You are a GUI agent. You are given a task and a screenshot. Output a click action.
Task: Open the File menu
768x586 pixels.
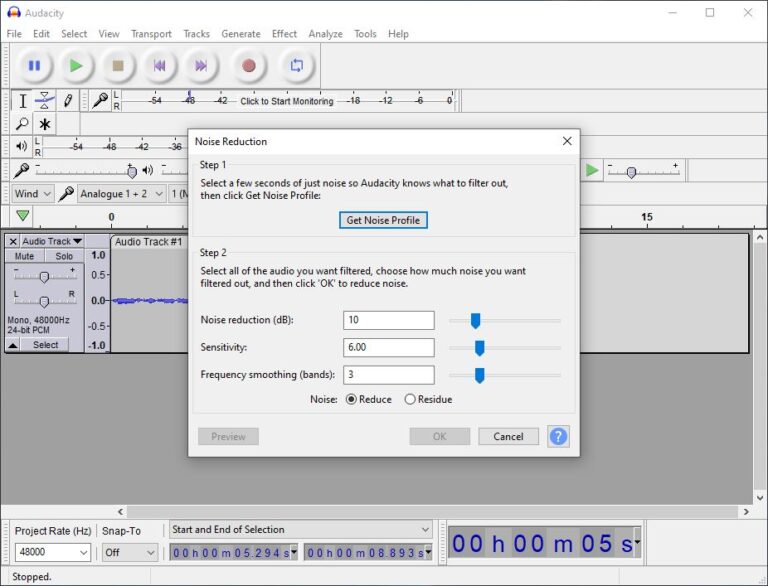click(x=14, y=34)
